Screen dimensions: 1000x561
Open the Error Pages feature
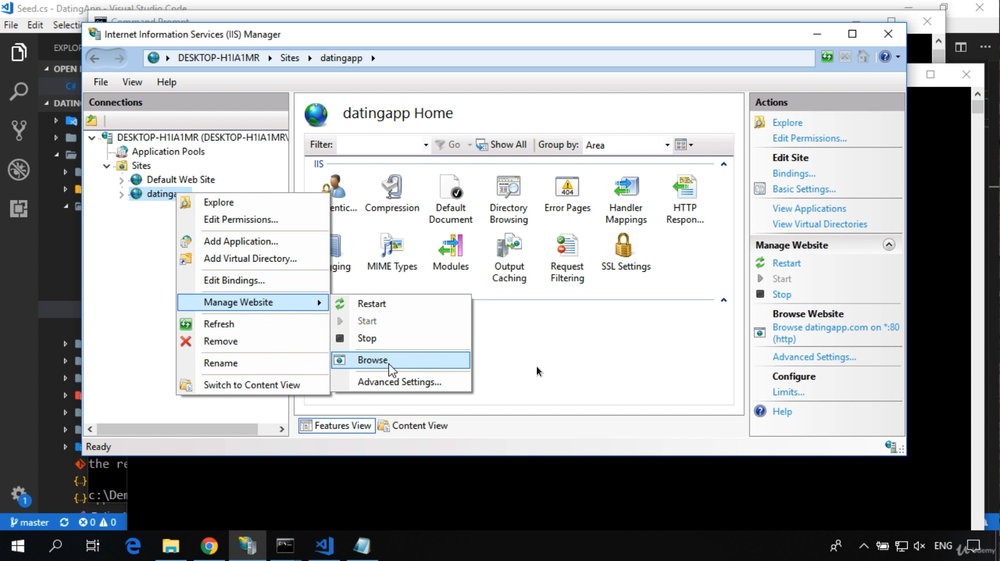pos(567,194)
